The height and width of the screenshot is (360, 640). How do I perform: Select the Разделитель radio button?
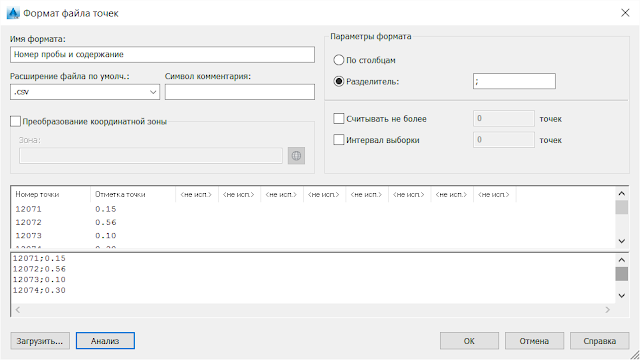[339, 81]
